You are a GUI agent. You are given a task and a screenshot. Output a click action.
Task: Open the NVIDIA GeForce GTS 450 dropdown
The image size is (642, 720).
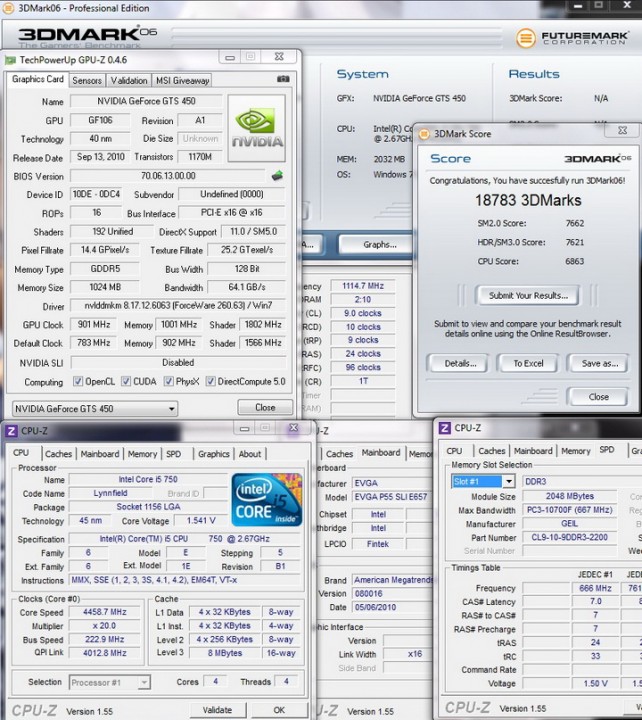point(95,408)
